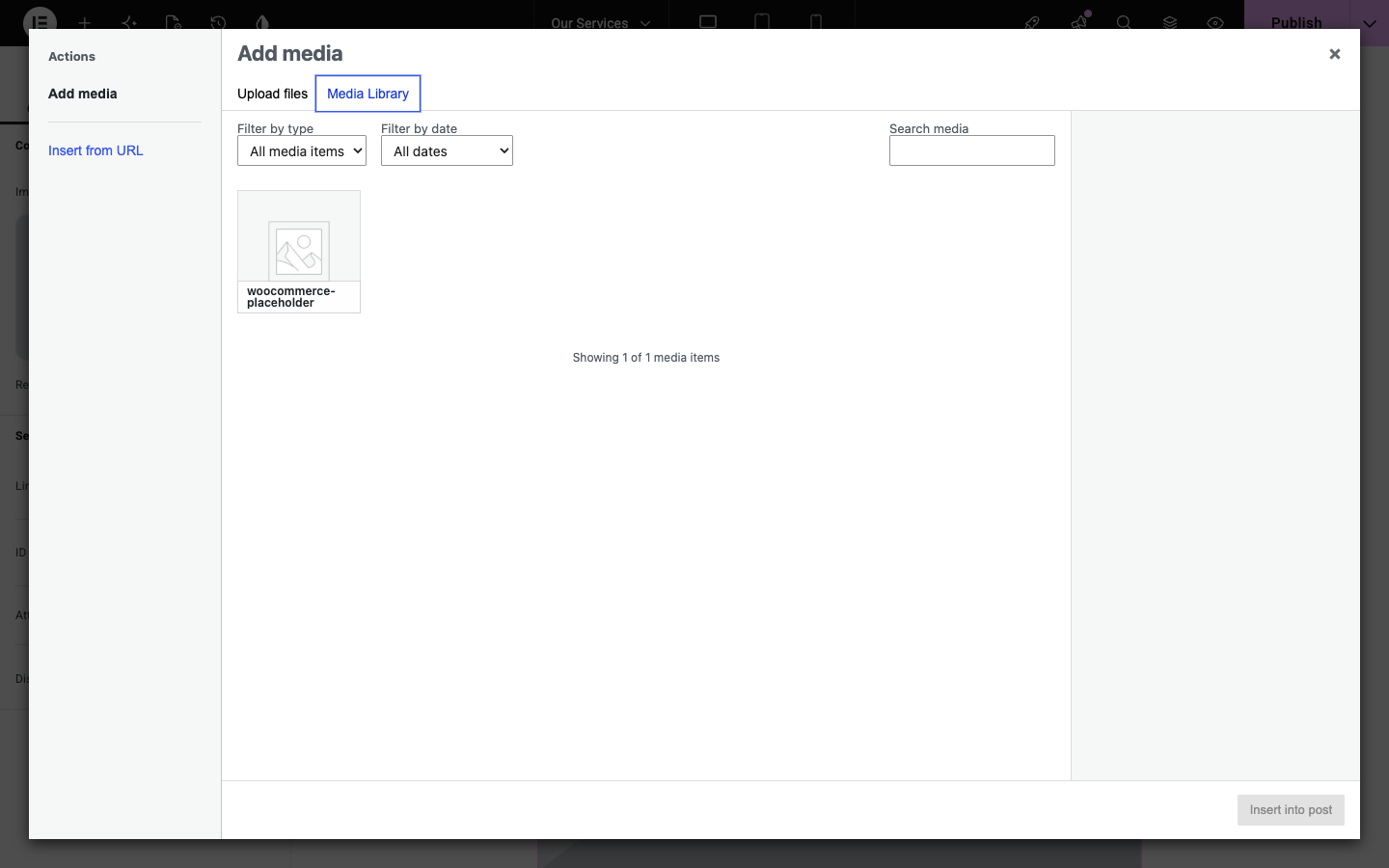
Task: Switch to tablet device view icon
Action: pos(762,21)
